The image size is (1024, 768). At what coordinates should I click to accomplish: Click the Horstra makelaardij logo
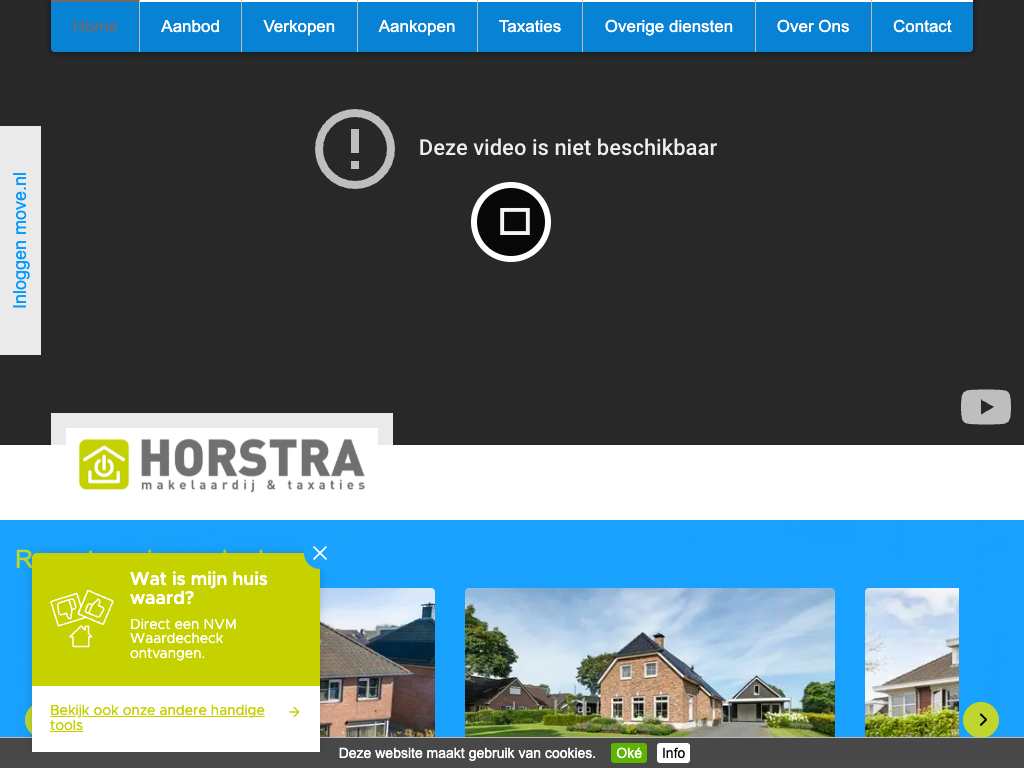coord(222,464)
